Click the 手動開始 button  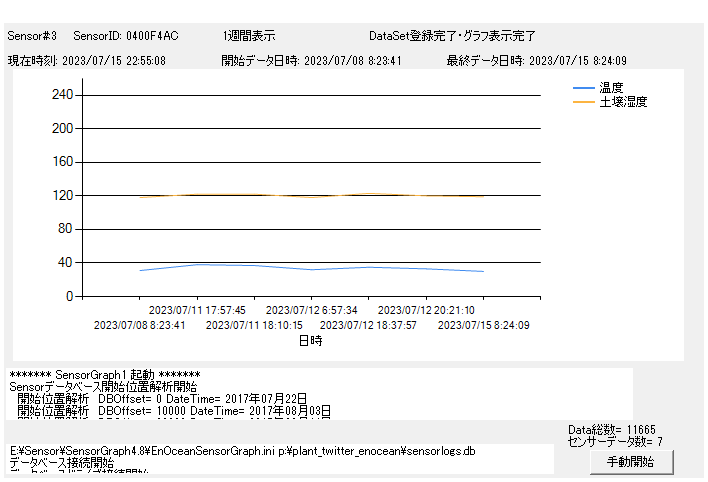click(630, 462)
